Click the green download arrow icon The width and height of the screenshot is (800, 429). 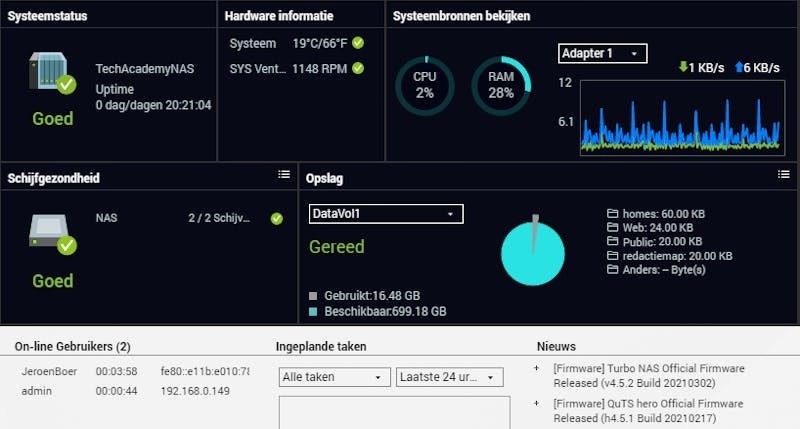(683, 67)
